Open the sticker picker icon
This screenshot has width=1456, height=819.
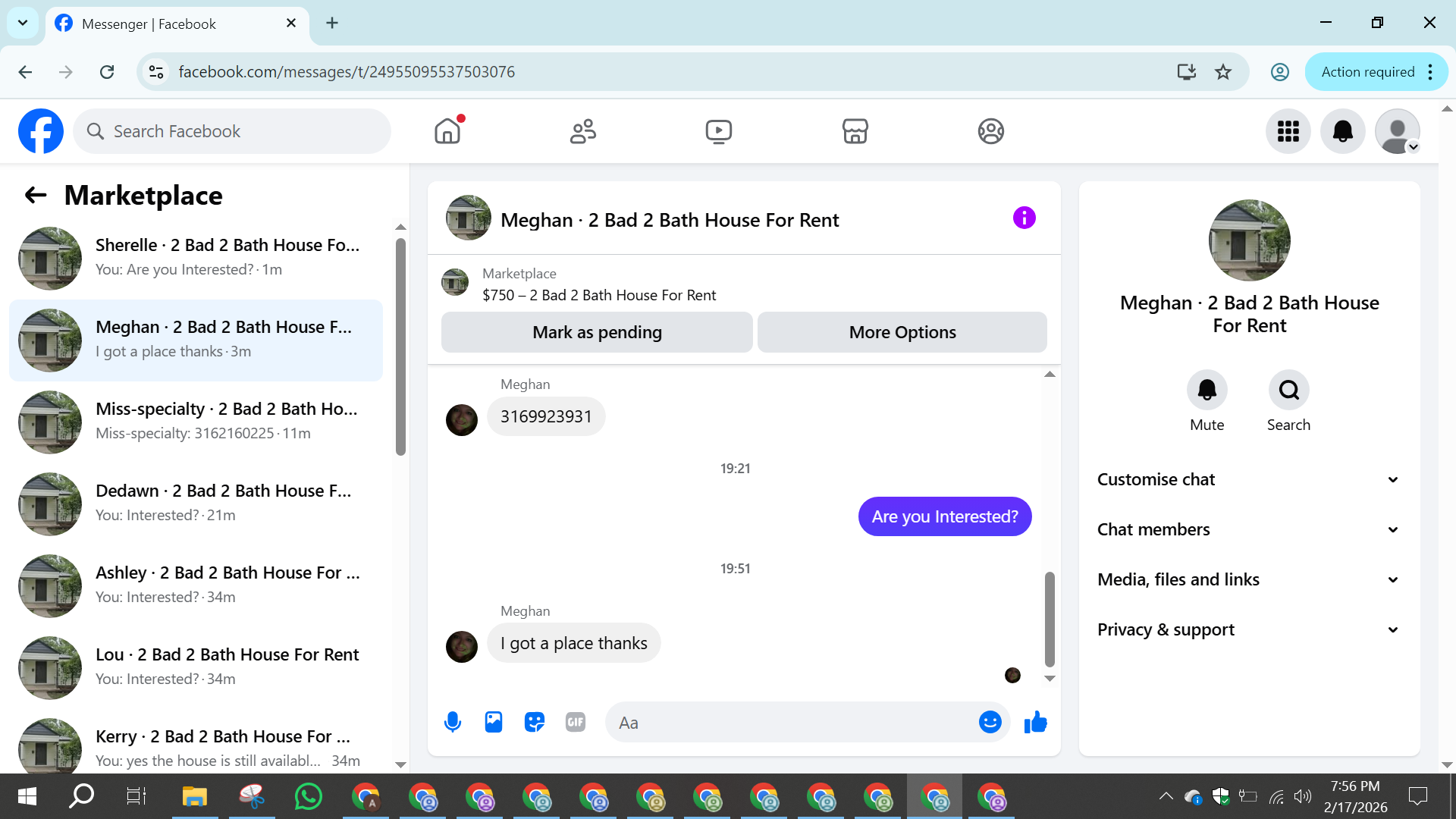[535, 722]
